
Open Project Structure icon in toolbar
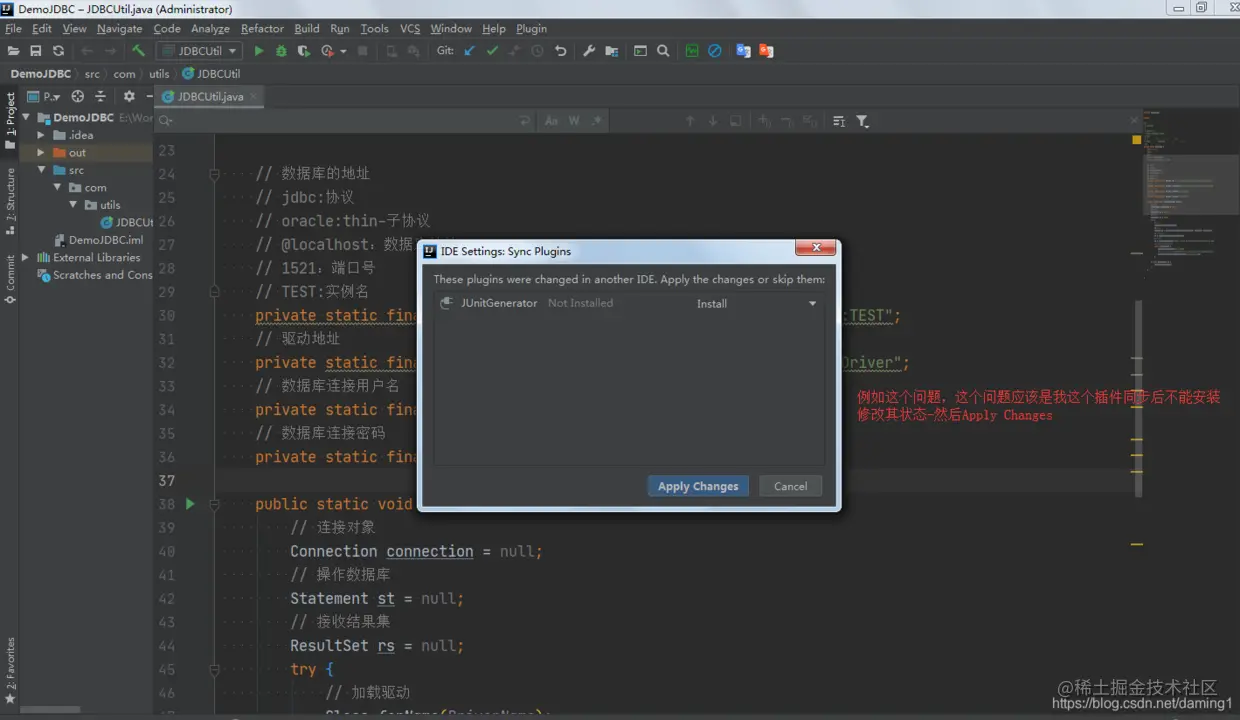click(x=612, y=51)
